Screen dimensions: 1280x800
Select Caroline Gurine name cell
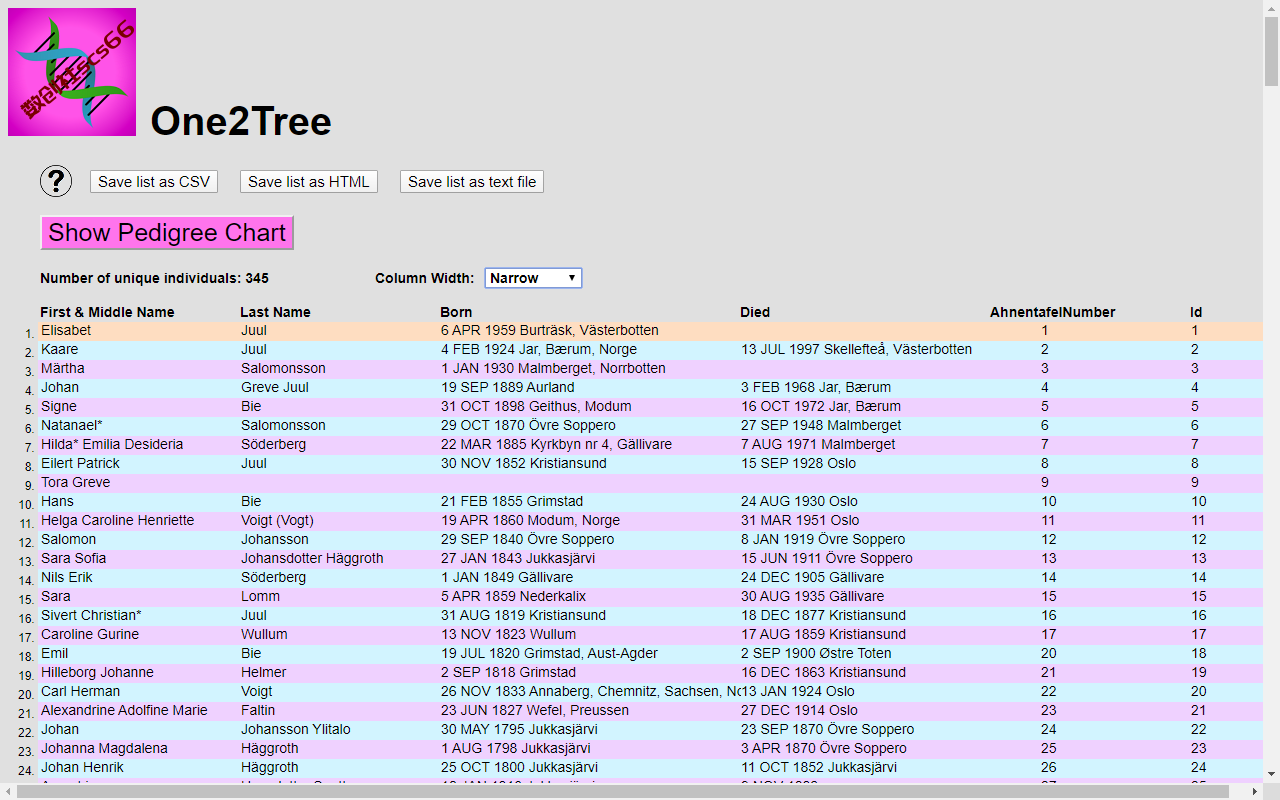click(90, 634)
